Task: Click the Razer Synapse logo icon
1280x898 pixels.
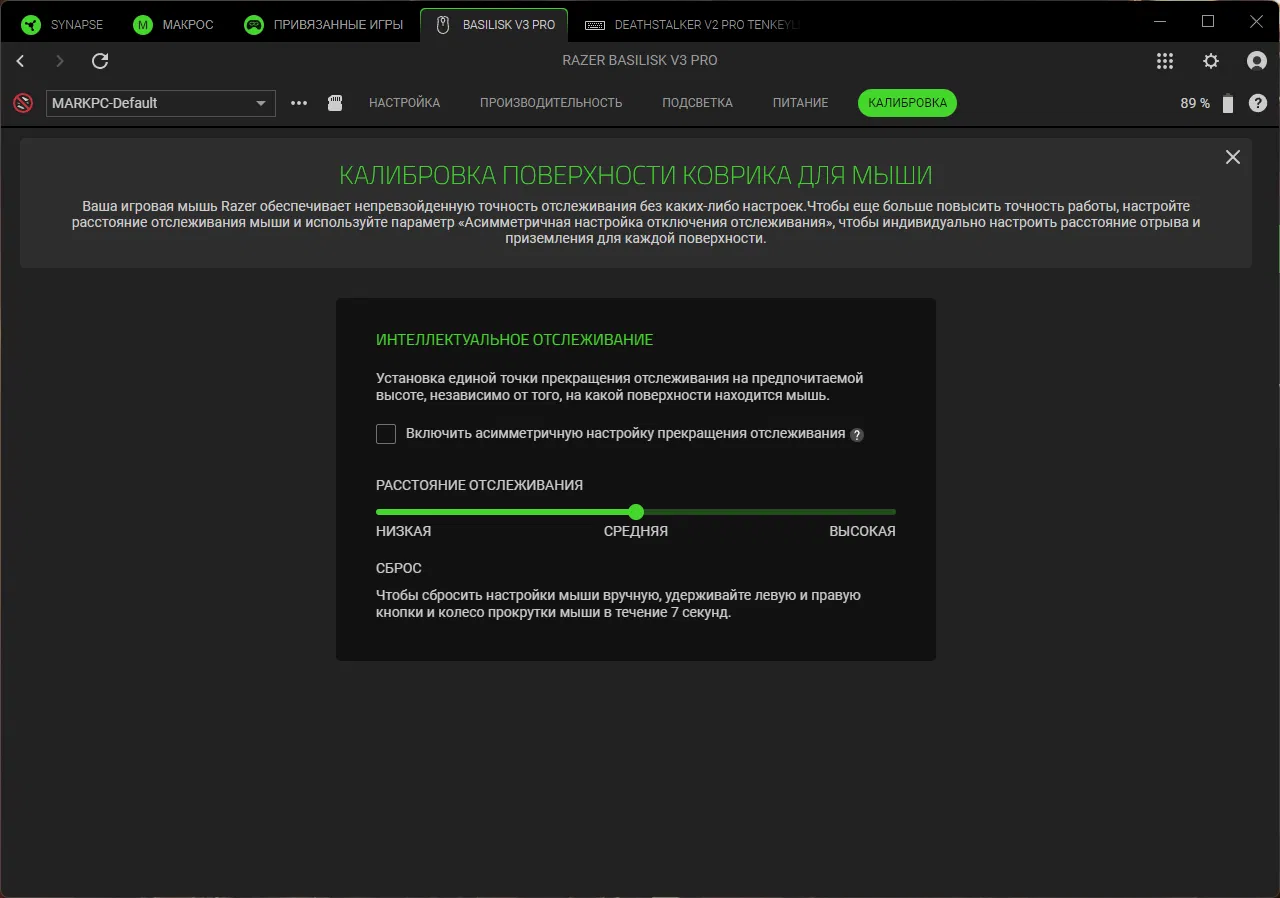Action: coord(32,24)
